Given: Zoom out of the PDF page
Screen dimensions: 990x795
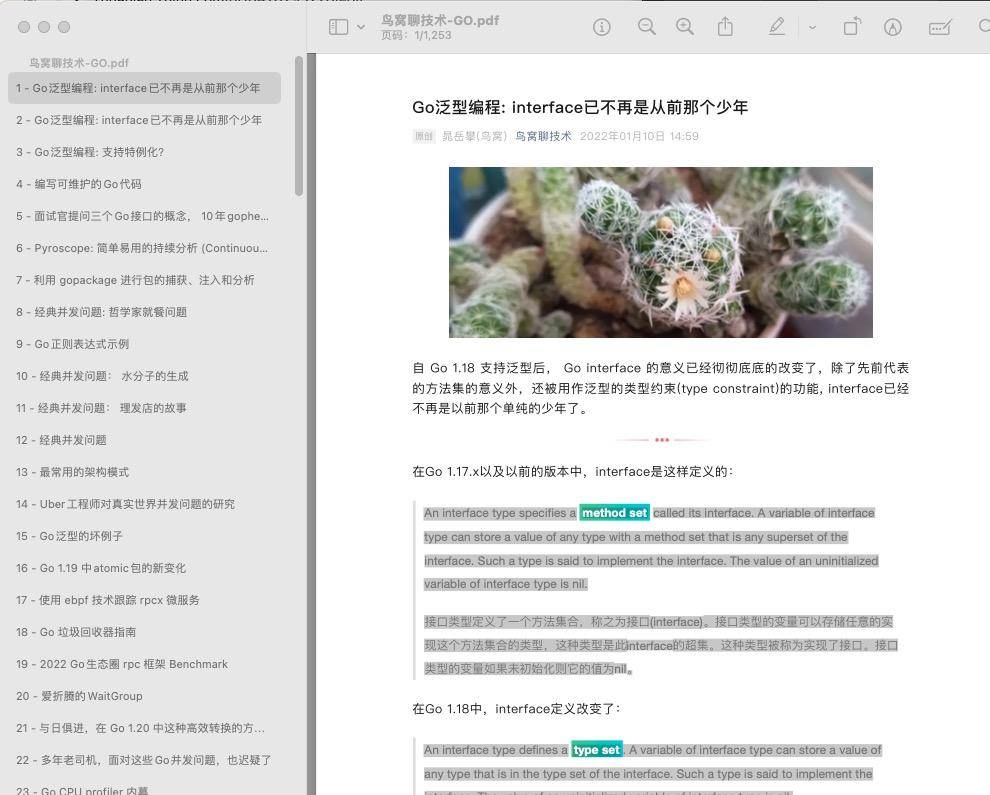Looking at the screenshot, I should click(647, 27).
